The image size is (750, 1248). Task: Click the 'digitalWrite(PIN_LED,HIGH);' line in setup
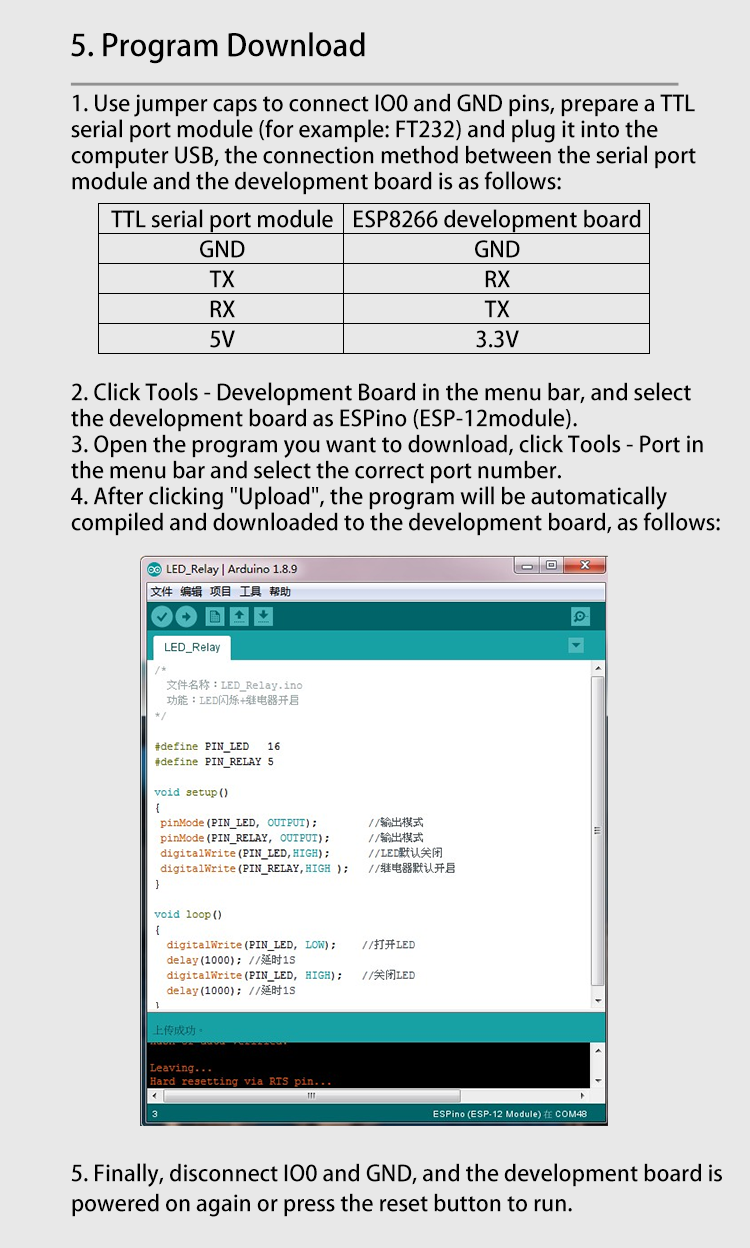[244, 853]
